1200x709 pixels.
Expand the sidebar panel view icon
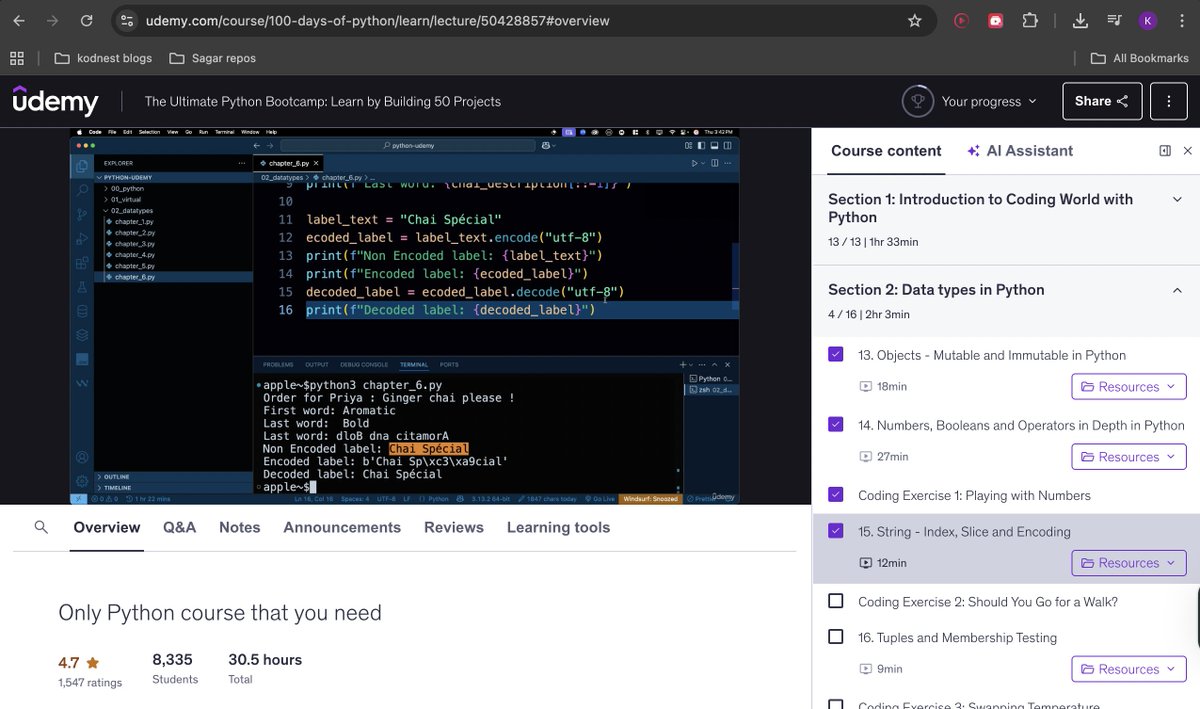point(1165,151)
